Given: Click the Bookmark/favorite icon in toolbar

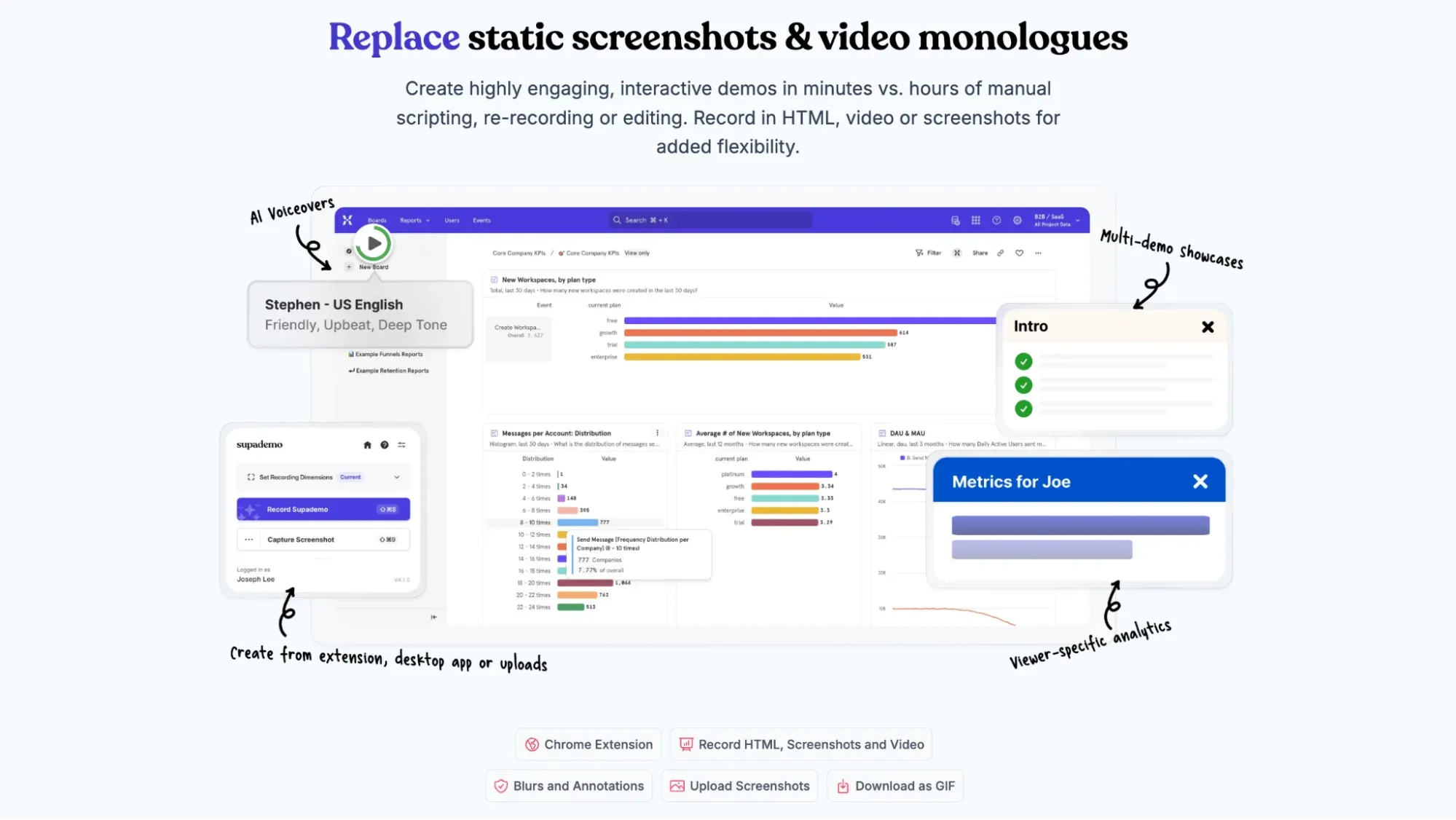Looking at the screenshot, I should pyautogui.click(x=1020, y=253).
